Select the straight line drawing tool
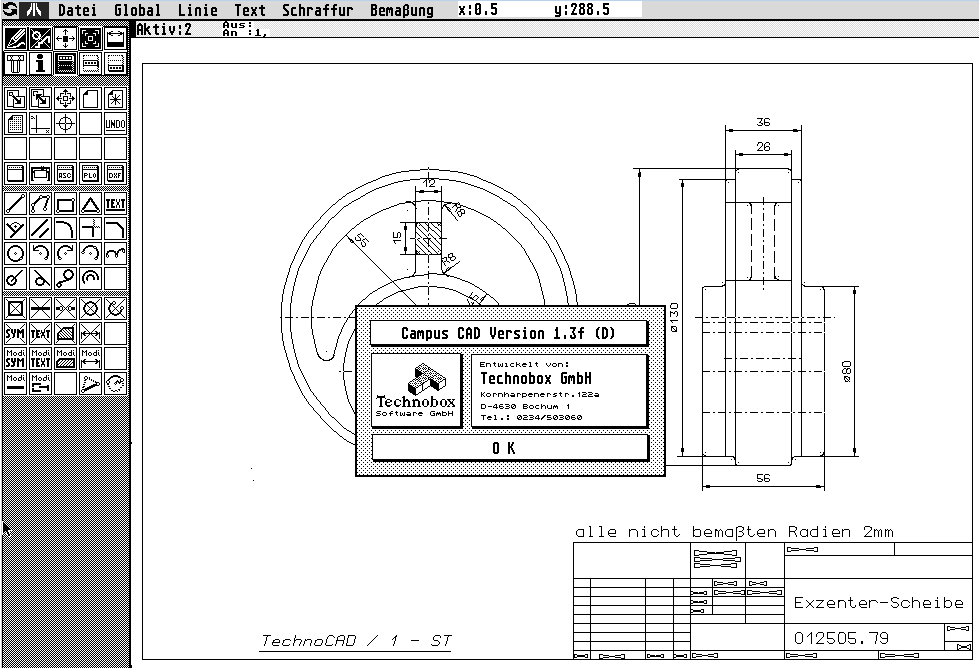The width and height of the screenshot is (979, 668). 15,204
